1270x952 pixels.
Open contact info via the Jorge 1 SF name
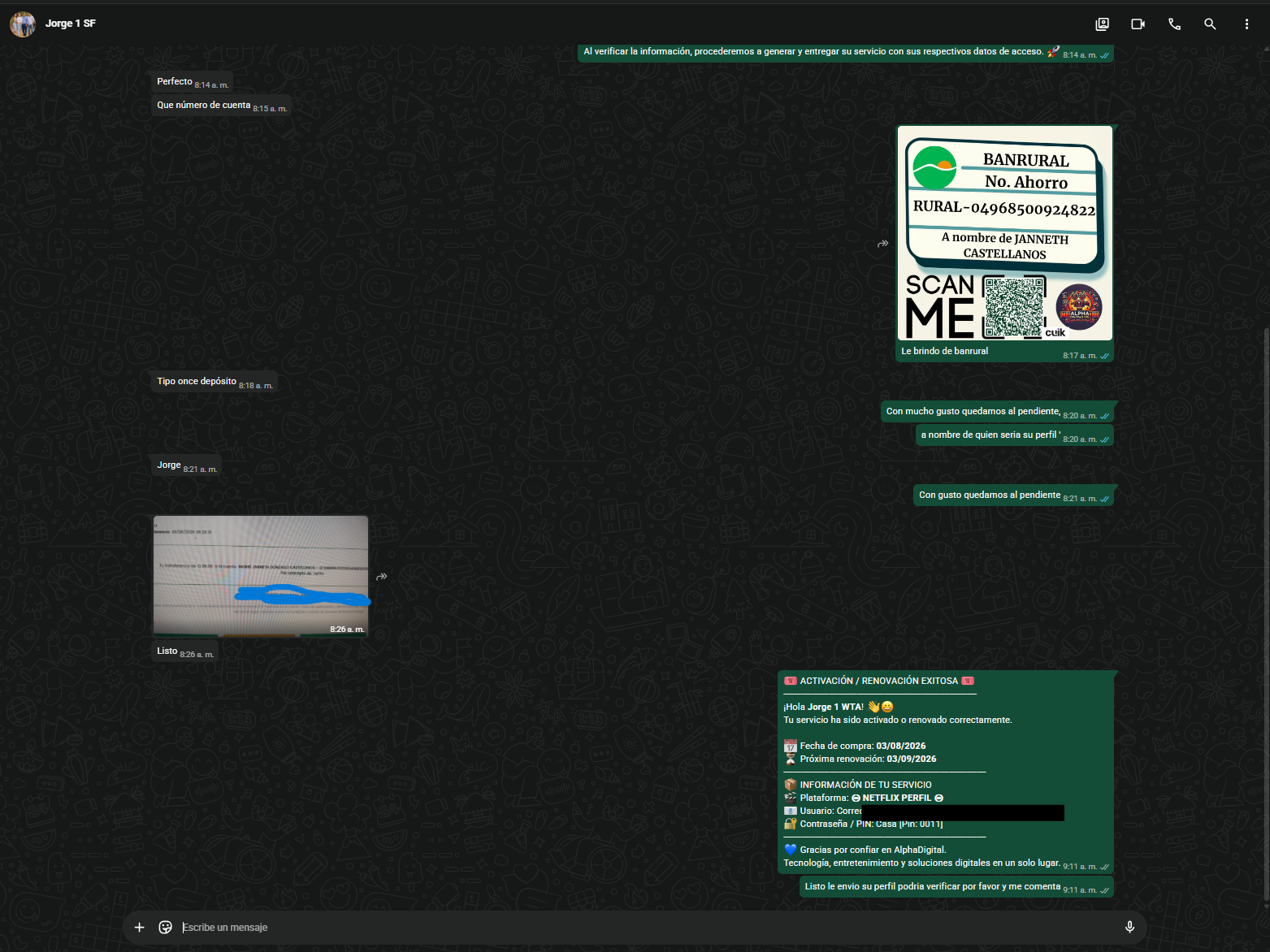(x=71, y=24)
